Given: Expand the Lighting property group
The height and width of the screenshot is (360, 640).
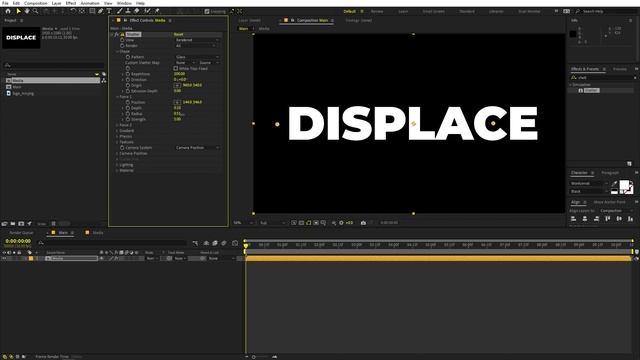Looking at the screenshot, I should tap(117, 165).
